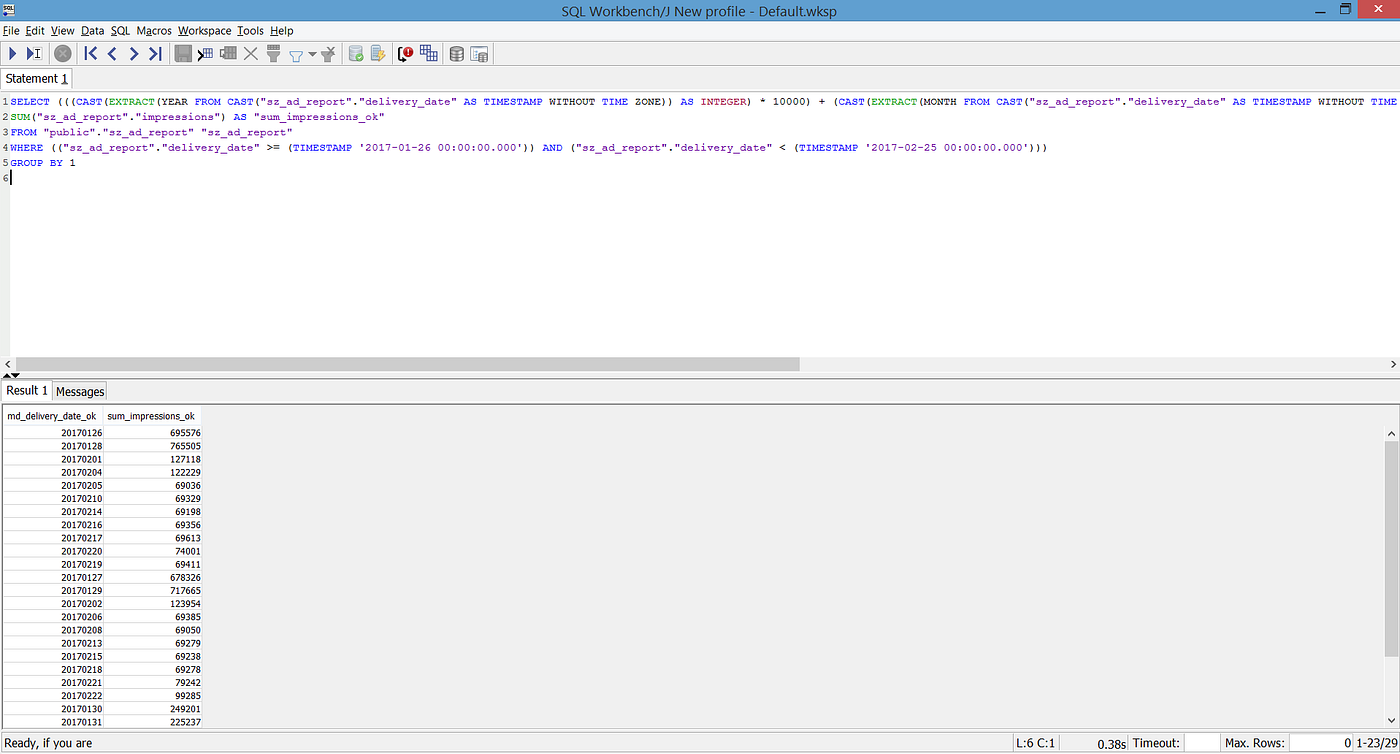Screen dimensions: 1400x754
Task: Open the Macros menu
Action: coord(153,31)
